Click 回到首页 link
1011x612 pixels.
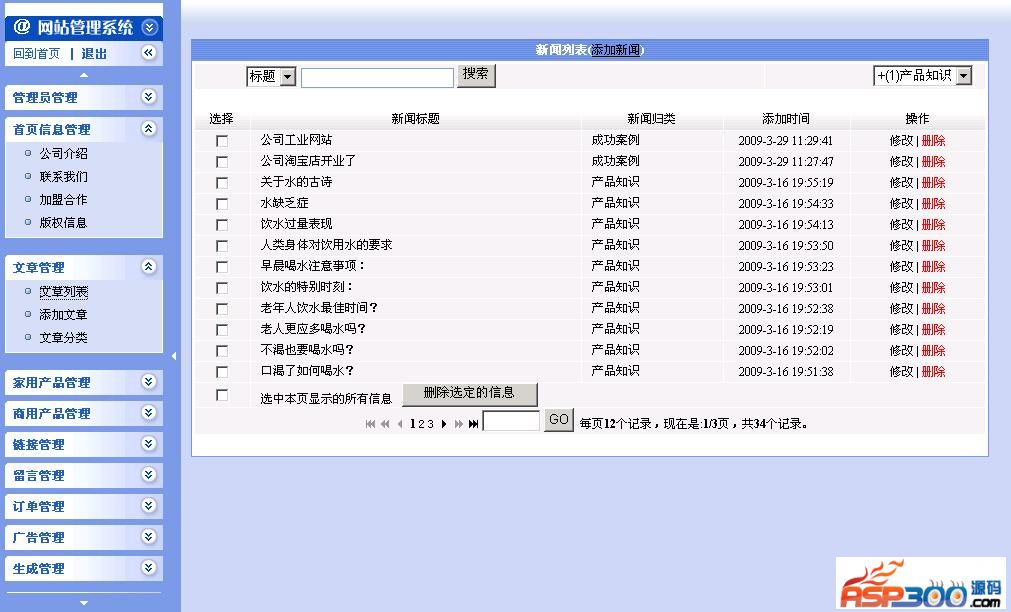(36, 54)
